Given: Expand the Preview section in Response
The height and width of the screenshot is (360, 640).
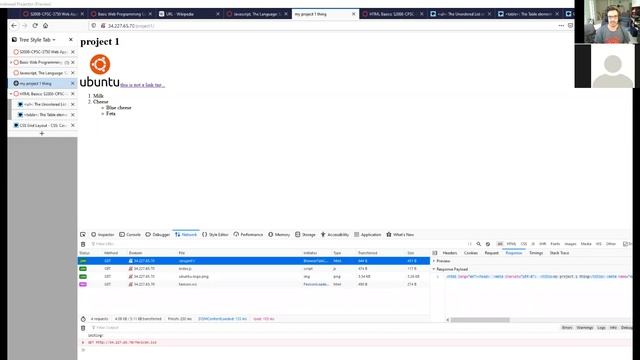Looking at the screenshot, I should pyautogui.click(x=434, y=261).
